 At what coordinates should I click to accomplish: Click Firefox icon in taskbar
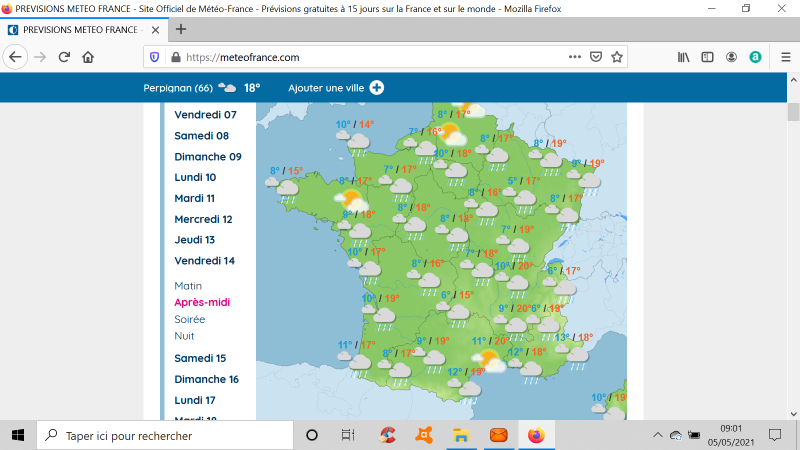[536, 435]
